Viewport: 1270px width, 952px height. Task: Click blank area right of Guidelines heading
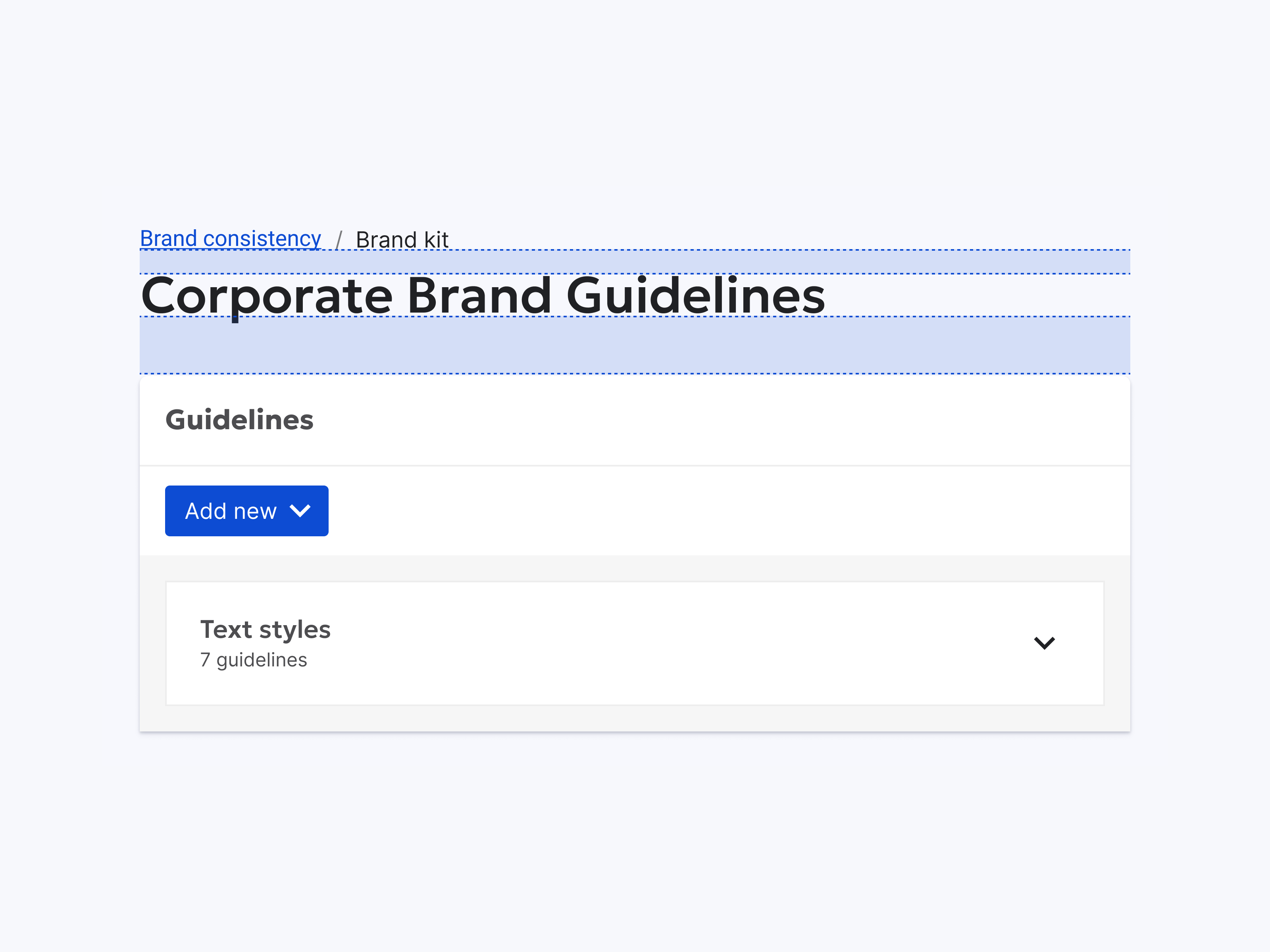pyautogui.click(x=689, y=420)
